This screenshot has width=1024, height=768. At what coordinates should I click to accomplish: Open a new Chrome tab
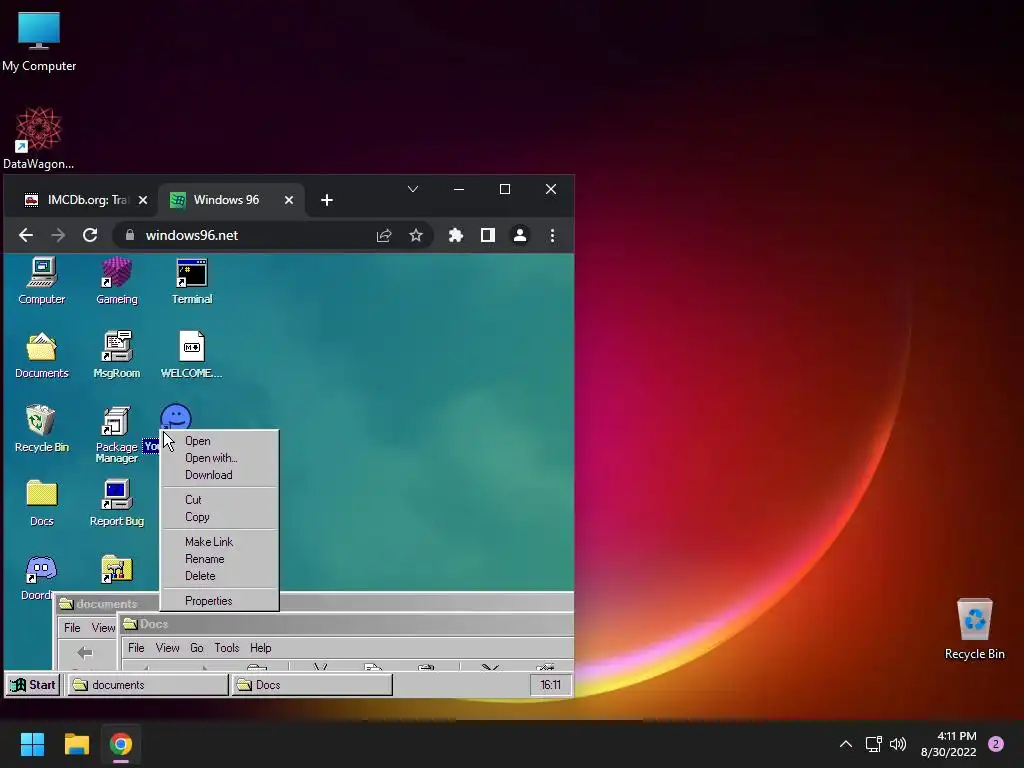click(x=327, y=200)
